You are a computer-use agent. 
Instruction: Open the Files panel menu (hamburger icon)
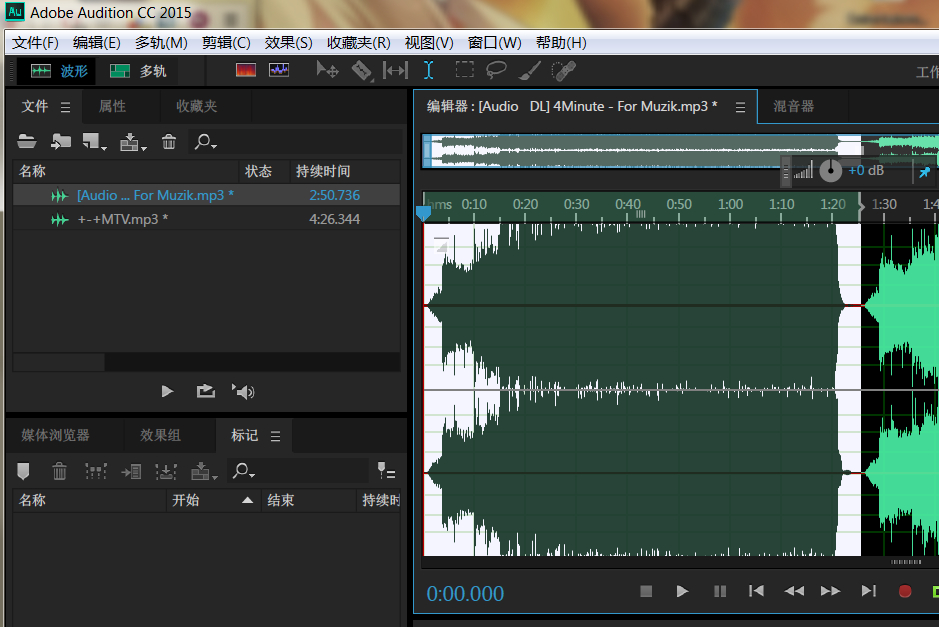click(x=66, y=107)
